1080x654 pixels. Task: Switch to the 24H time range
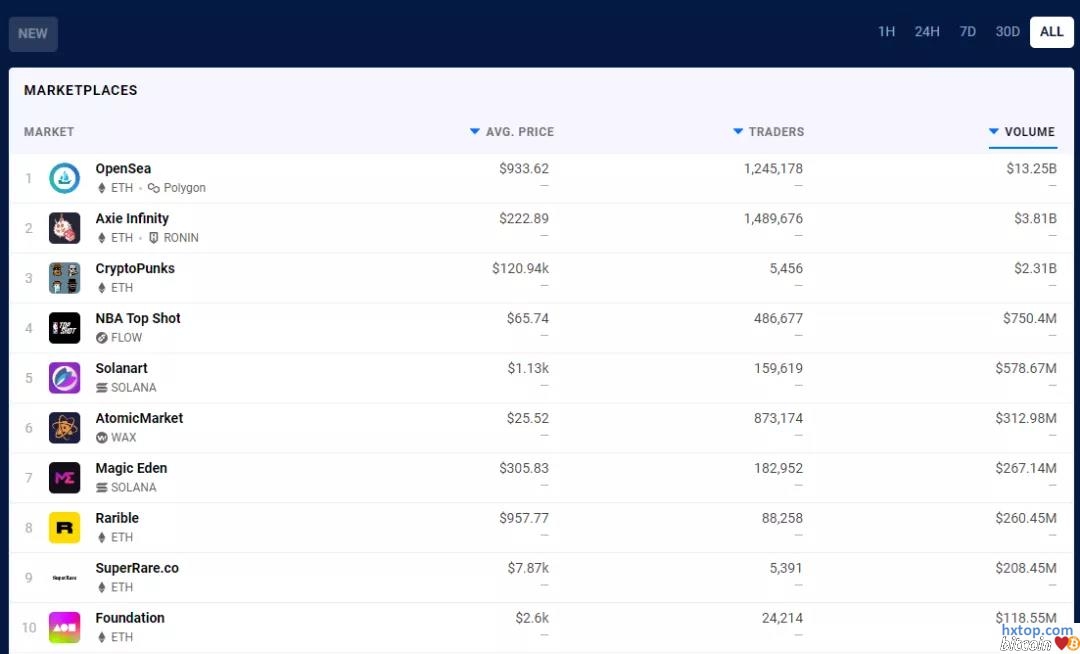pos(927,32)
